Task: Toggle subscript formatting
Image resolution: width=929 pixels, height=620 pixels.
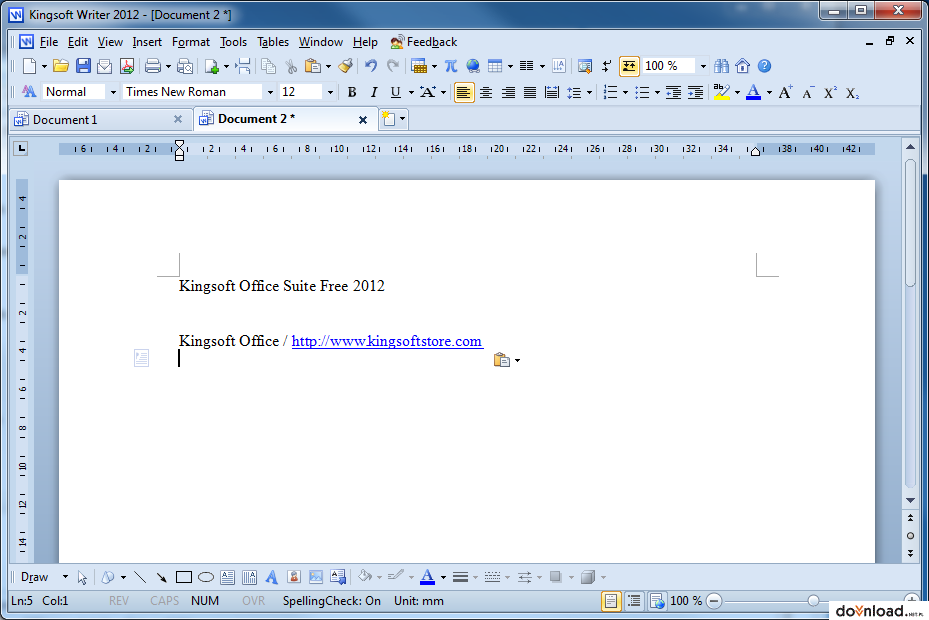Action: point(852,93)
